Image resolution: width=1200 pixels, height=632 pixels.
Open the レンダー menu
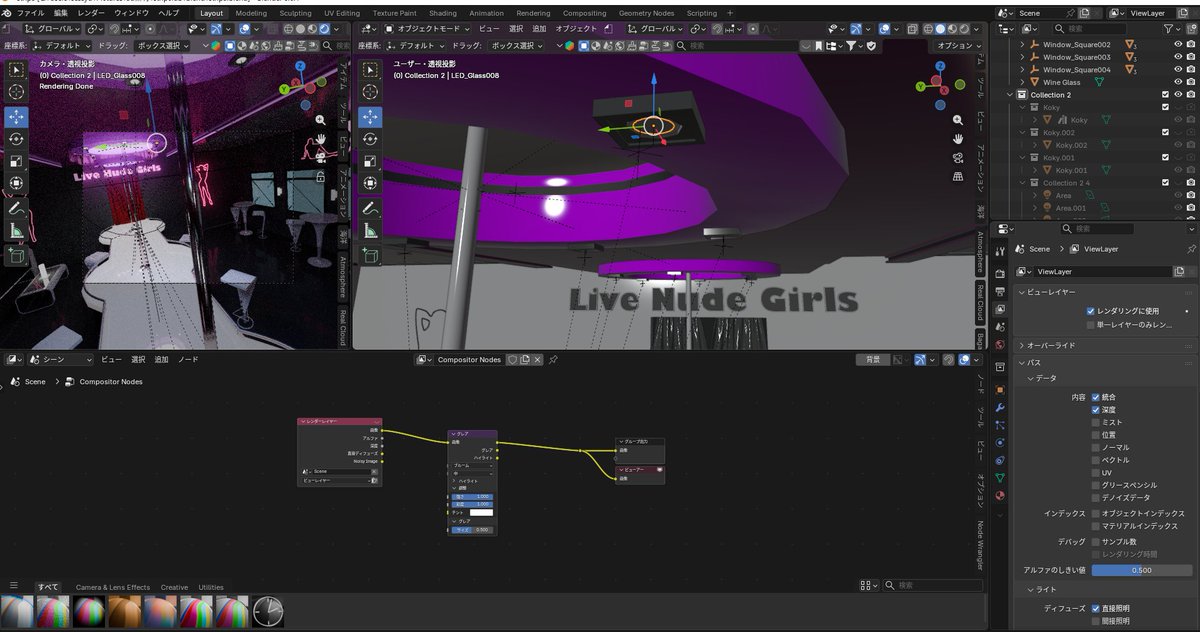(x=91, y=13)
